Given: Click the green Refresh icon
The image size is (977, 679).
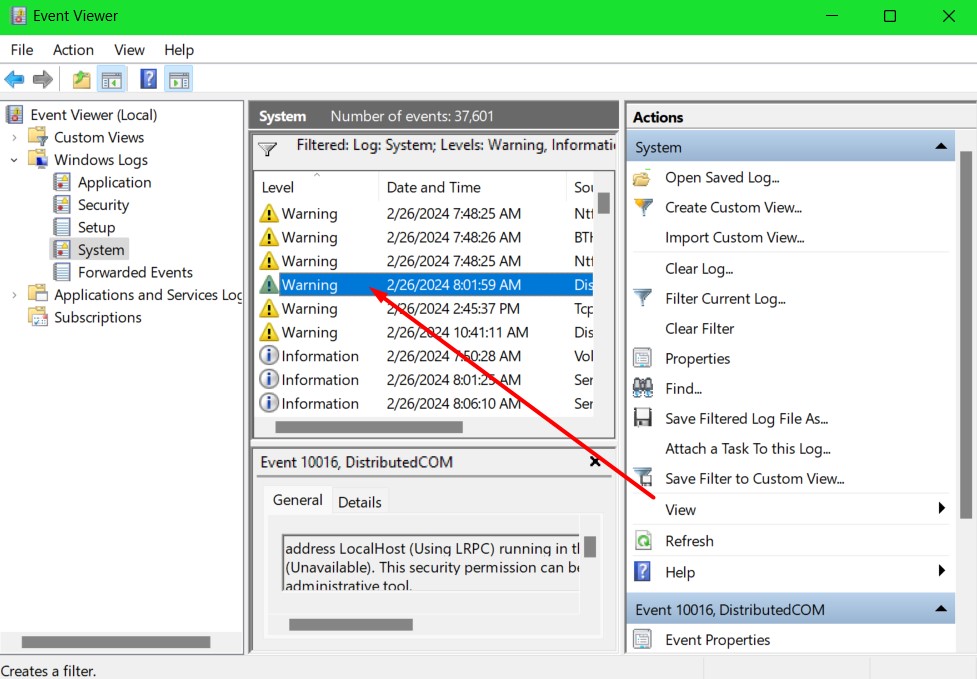Looking at the screenshot, I should point(642,540).
